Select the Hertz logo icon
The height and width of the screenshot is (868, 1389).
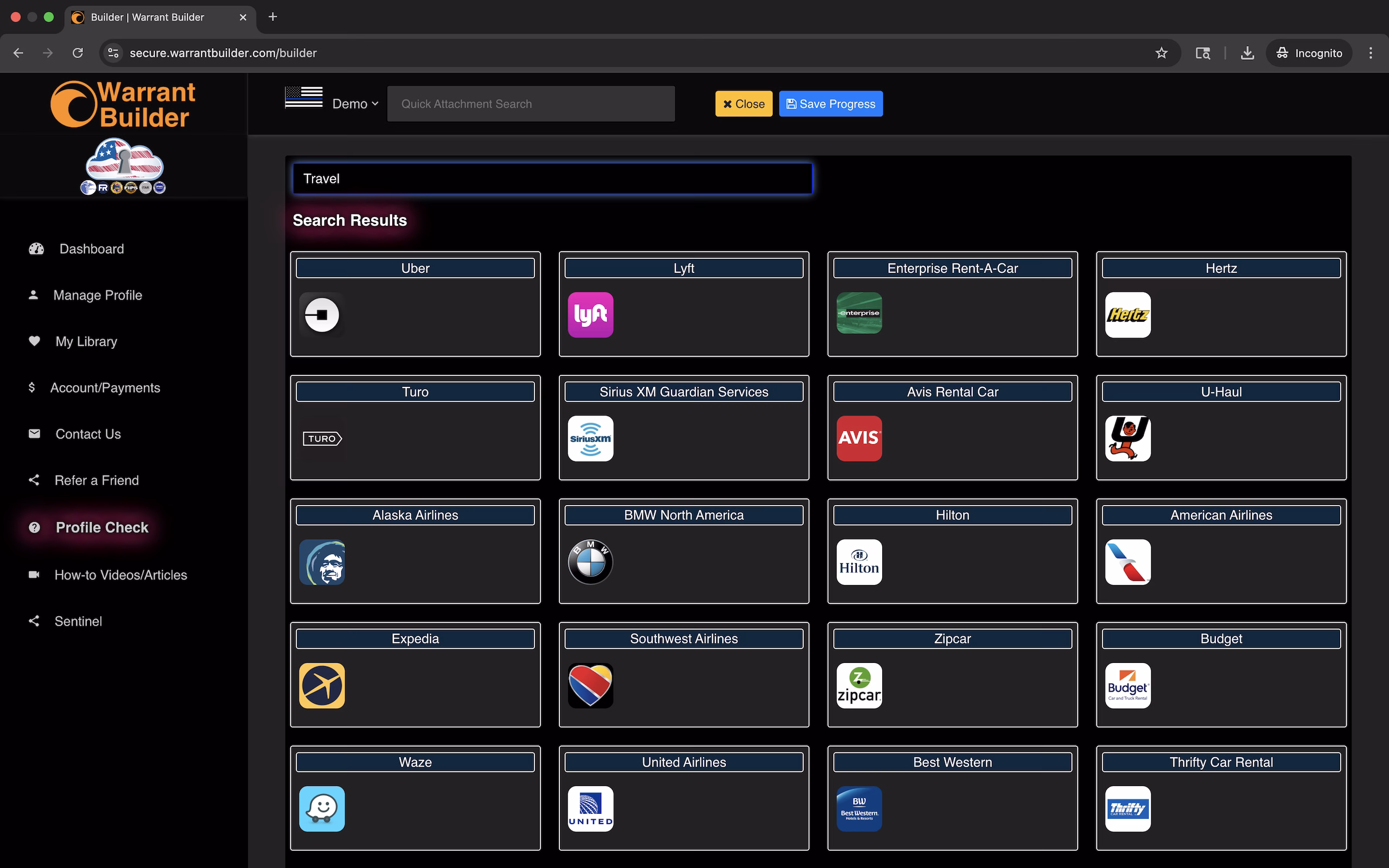pyautogui.click(x=1127, y=315)
